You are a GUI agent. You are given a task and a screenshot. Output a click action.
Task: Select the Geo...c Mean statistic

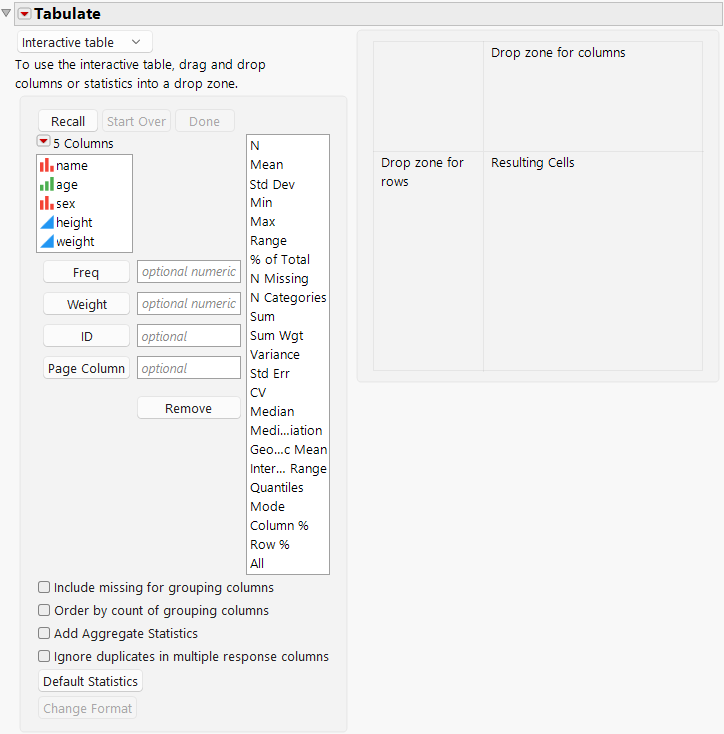pos(288,450)
